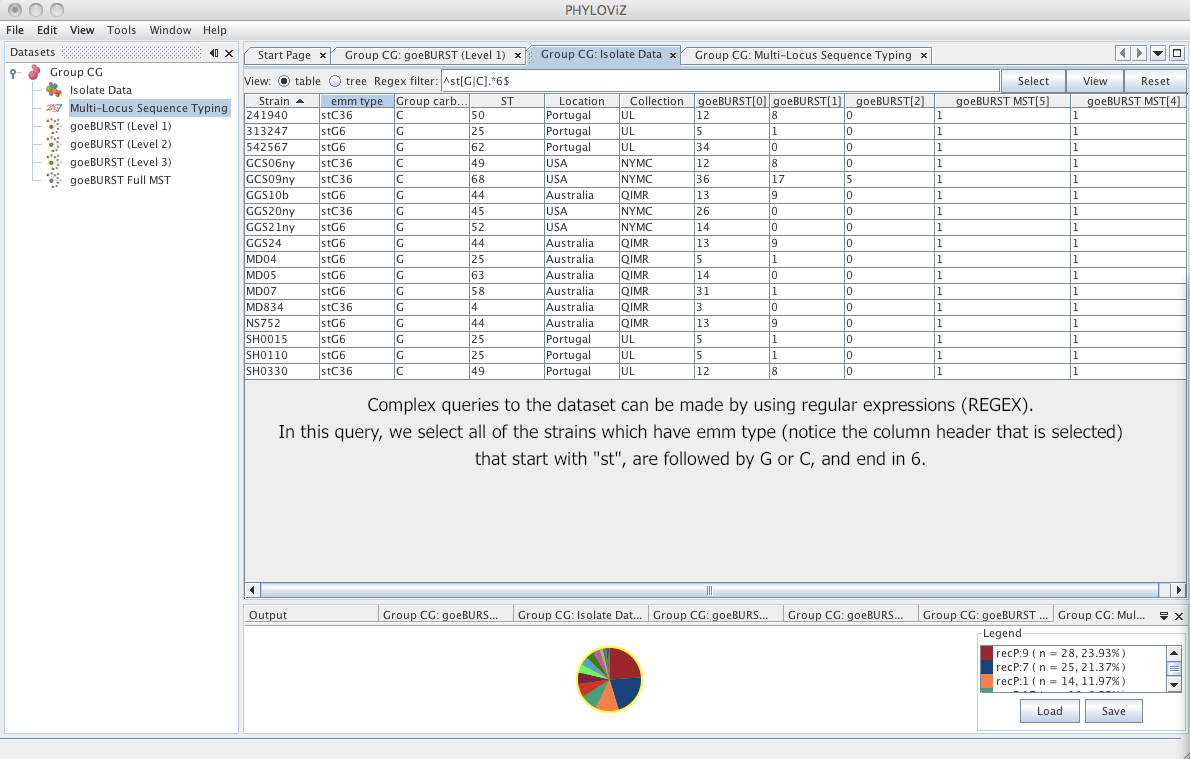Screen dimensions: 1190x759
Task: Click the strain cell GCS06ny
Action: point(282,163)
